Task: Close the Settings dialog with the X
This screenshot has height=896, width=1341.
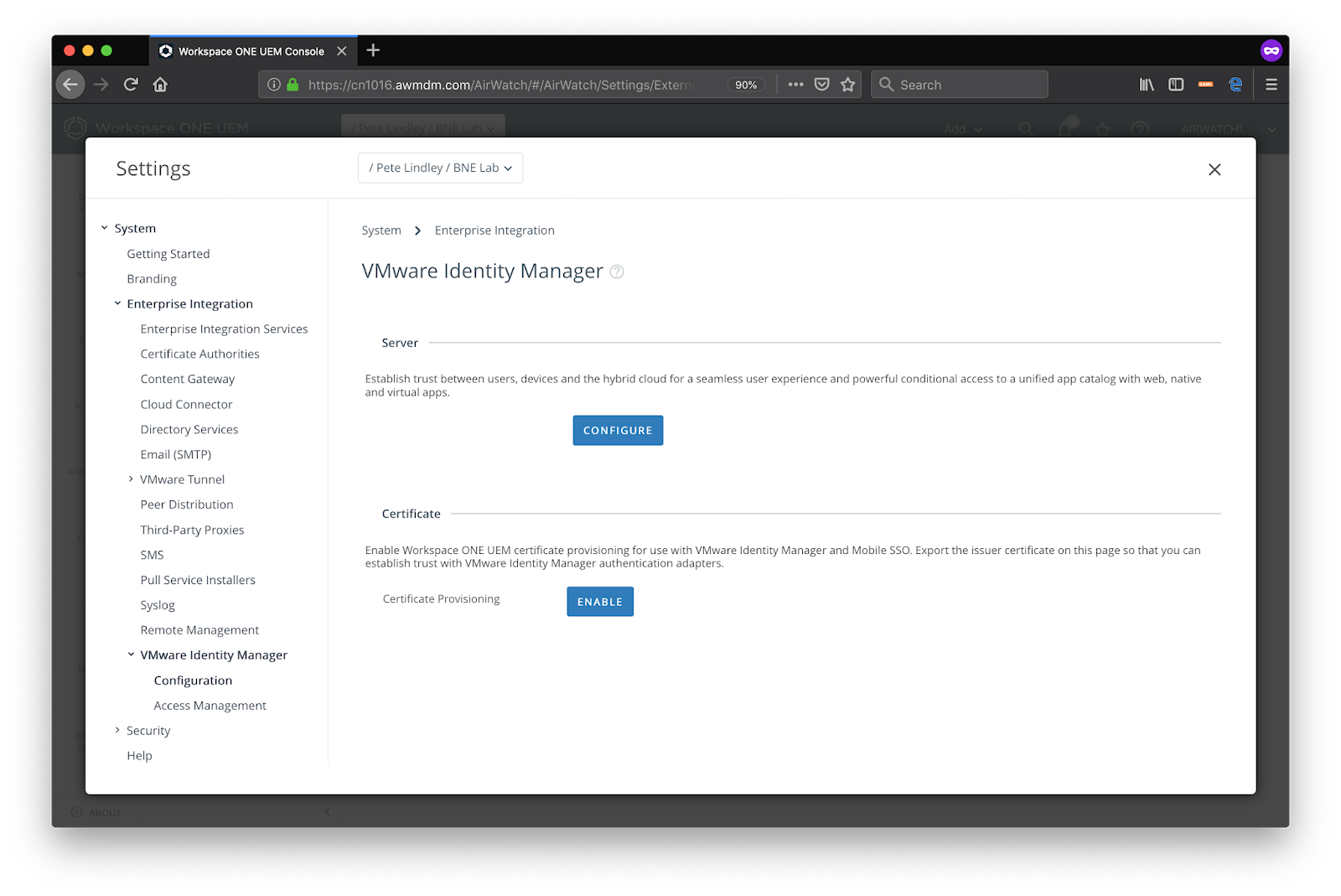Action: click(1214, 169)
